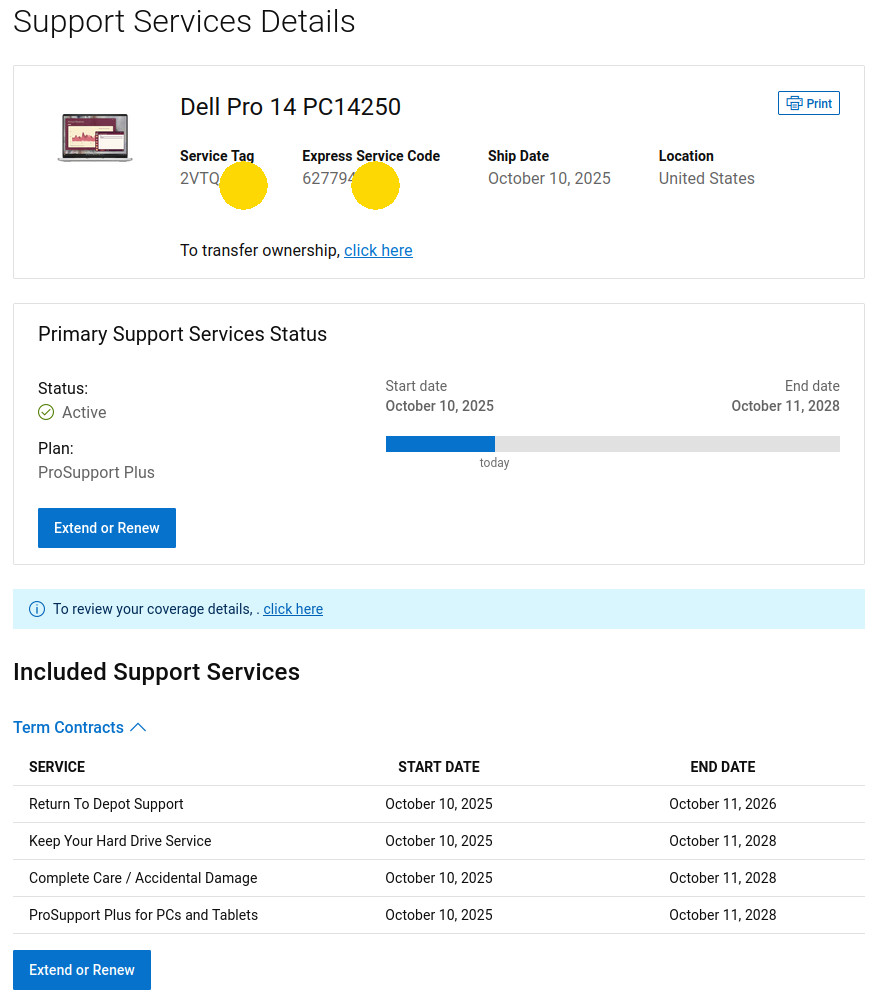Open the transfer ownership click here link
This screenshot has height=999, width=891.
point(378,250)
